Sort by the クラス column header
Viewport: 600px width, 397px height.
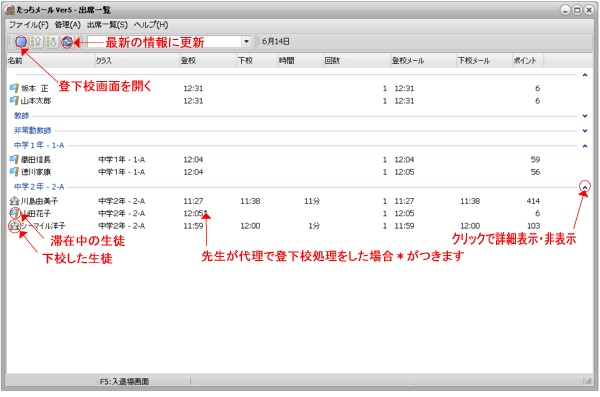tap(137, 60)
